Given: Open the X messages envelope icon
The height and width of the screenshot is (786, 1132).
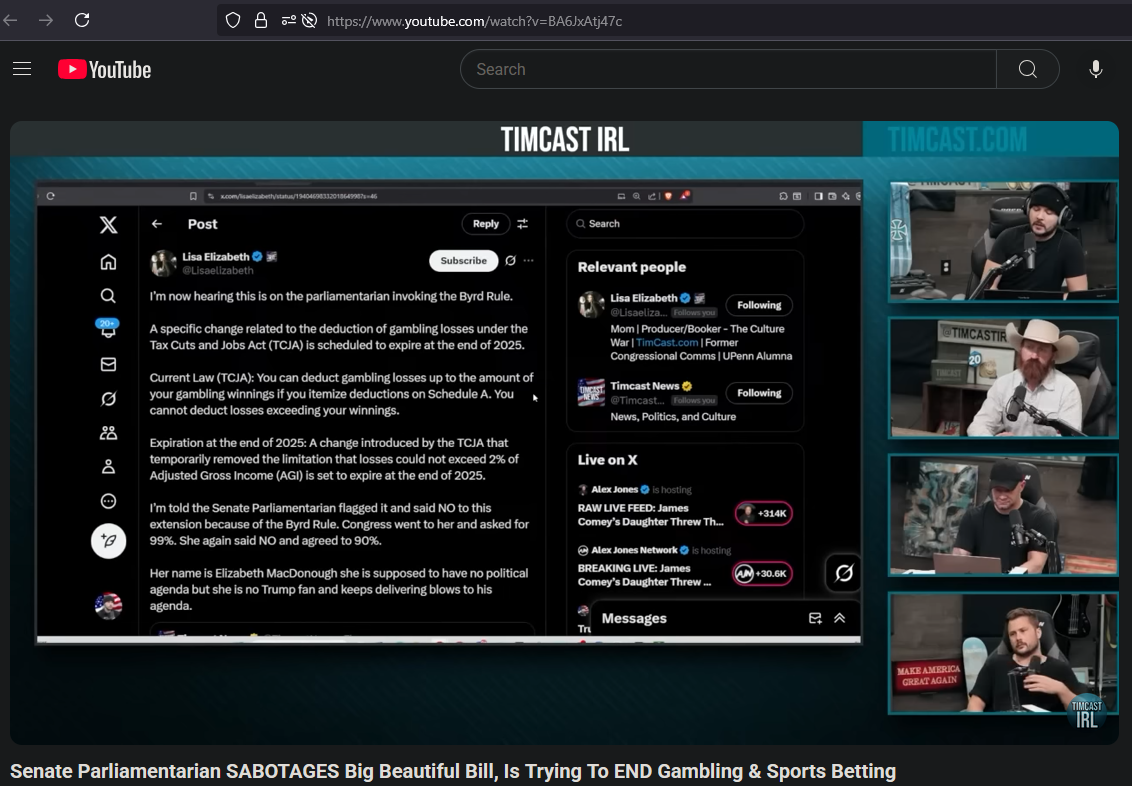Looking at the screenshot, I should 108,364.
